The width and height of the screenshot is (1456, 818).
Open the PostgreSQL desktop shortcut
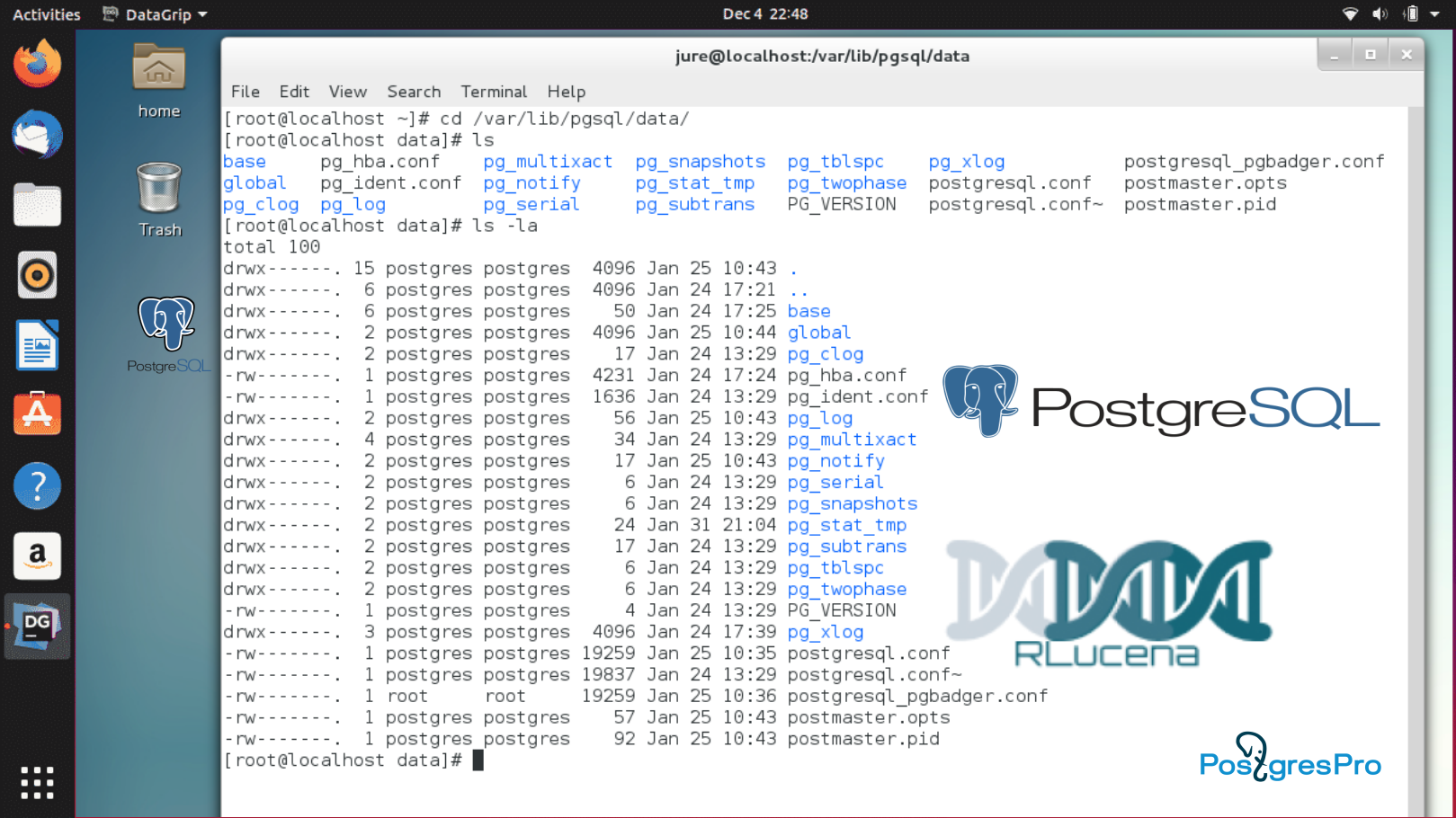click(167, 334)
